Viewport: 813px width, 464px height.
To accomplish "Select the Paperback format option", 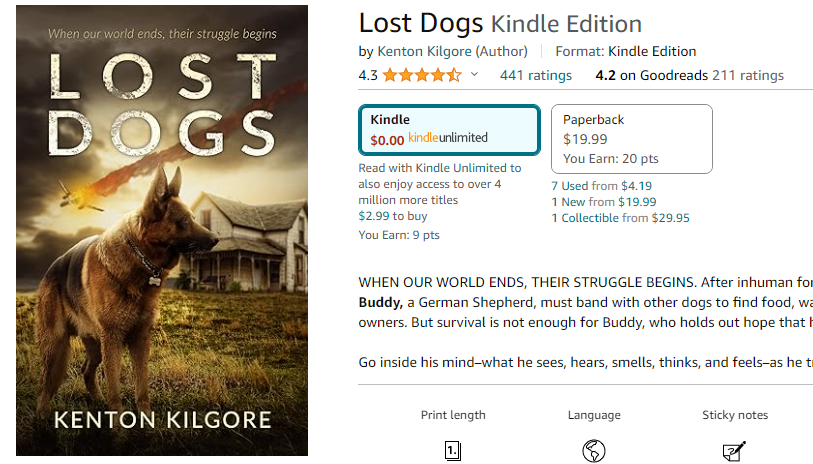I will [631, 138].
